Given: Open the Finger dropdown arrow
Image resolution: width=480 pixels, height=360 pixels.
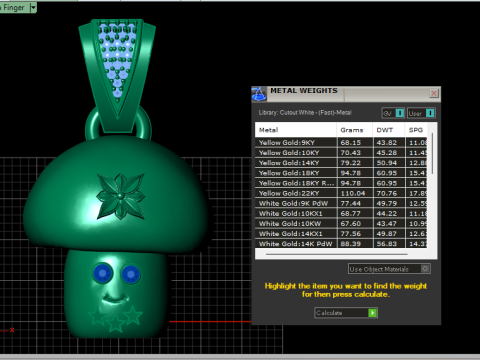Looking at the screenshot, I should coord(33,7).
